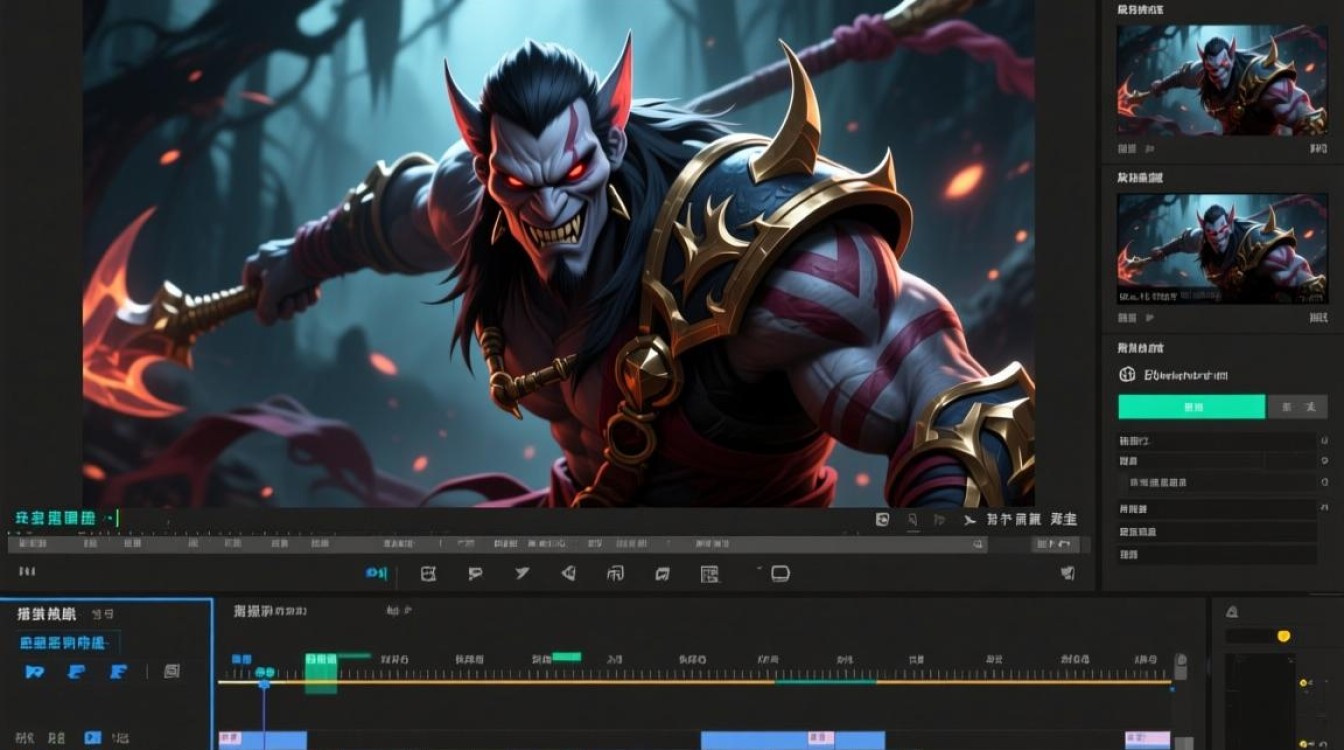Click the main video preview image
Viewport: 1344px width, 750px height.
coord(558,253)
